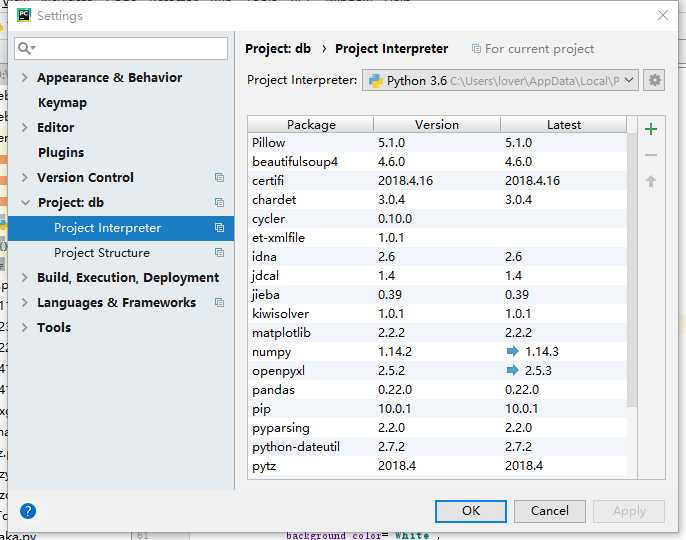The height and width of the screenshot is (540, 686).
Task: Select Plugins in settings tree
Action: (61, 152)
